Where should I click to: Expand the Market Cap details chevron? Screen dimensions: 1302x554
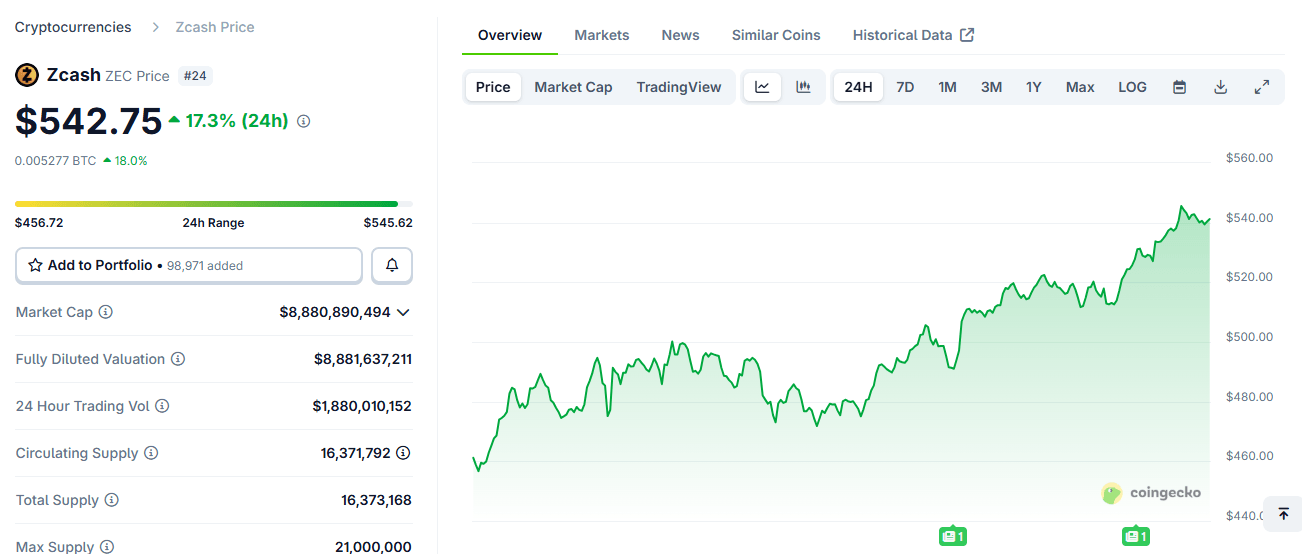(x=403, y=312)
